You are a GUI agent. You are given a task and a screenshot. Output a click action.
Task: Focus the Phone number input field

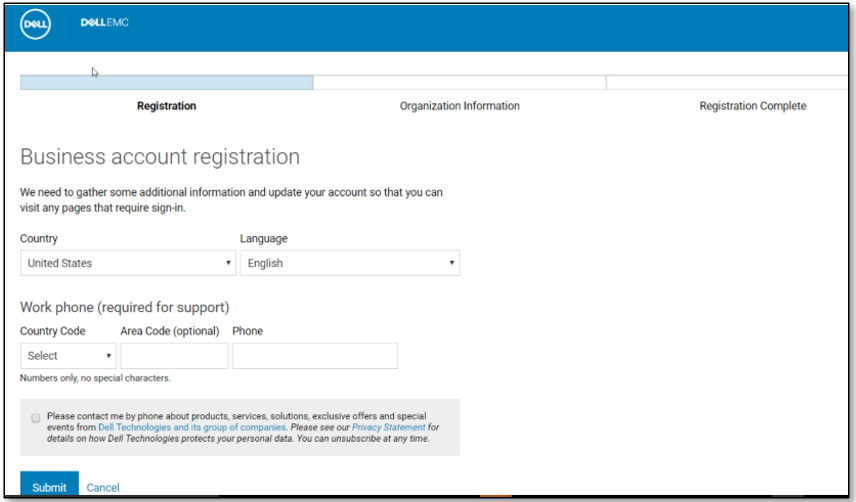point(315,356)
